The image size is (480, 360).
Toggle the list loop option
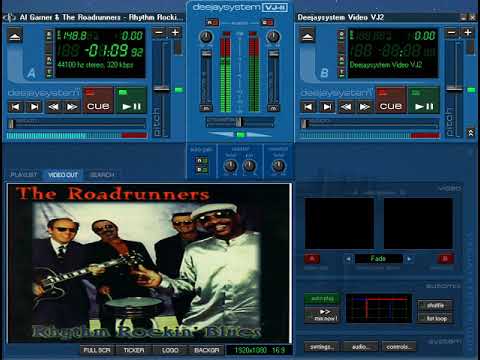point(435,318)
